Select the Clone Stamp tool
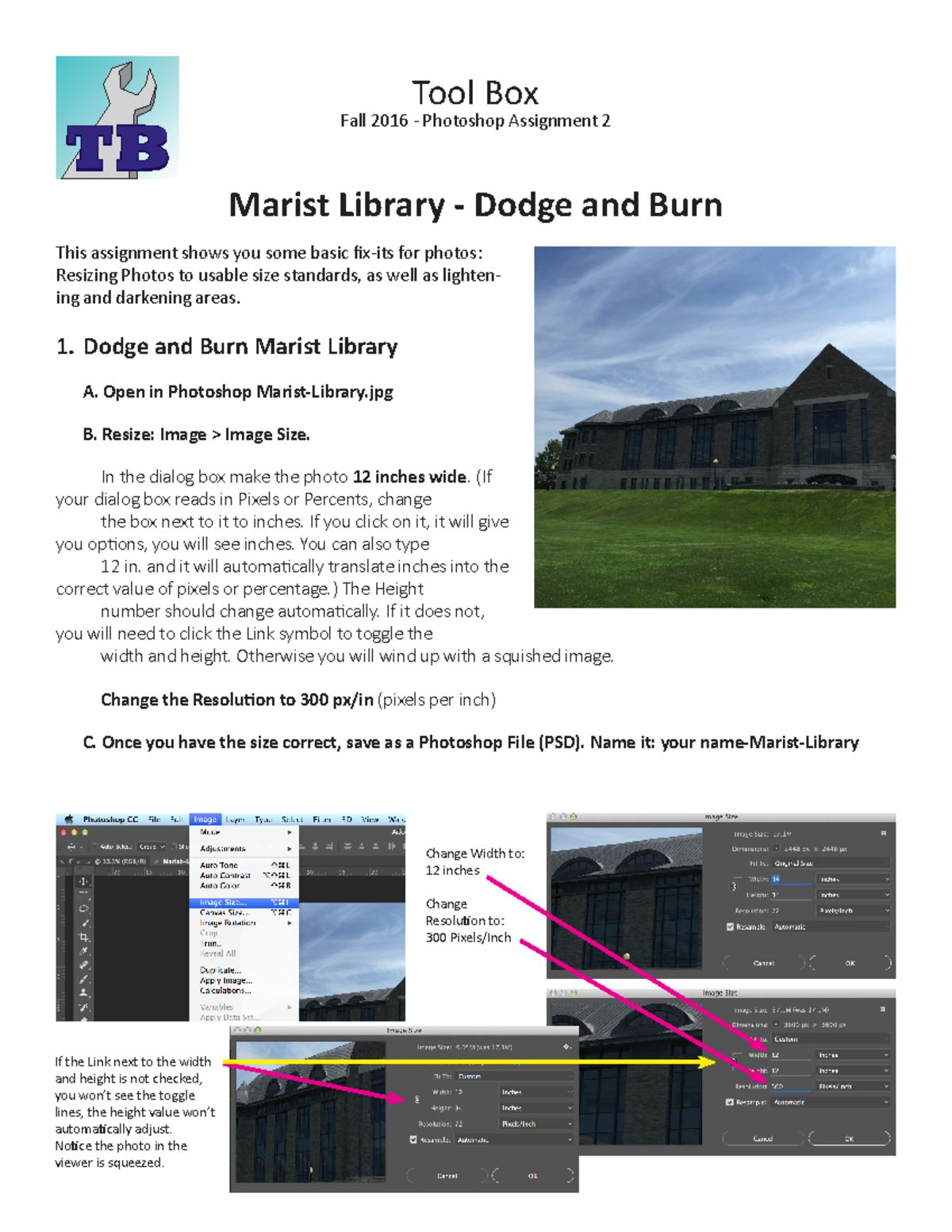Screen dimensions: 952x1232 coord(83,992)
